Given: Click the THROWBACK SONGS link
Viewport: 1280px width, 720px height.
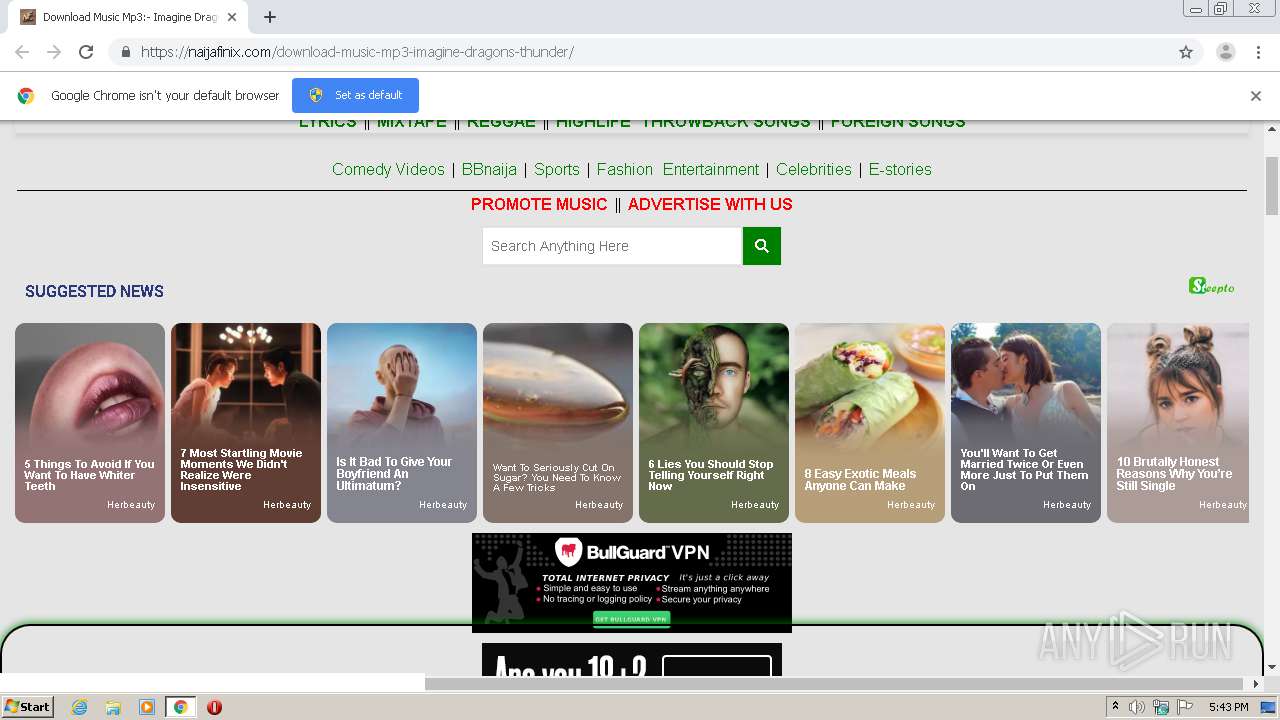Looking at the screenshot, I should (726, 123).
